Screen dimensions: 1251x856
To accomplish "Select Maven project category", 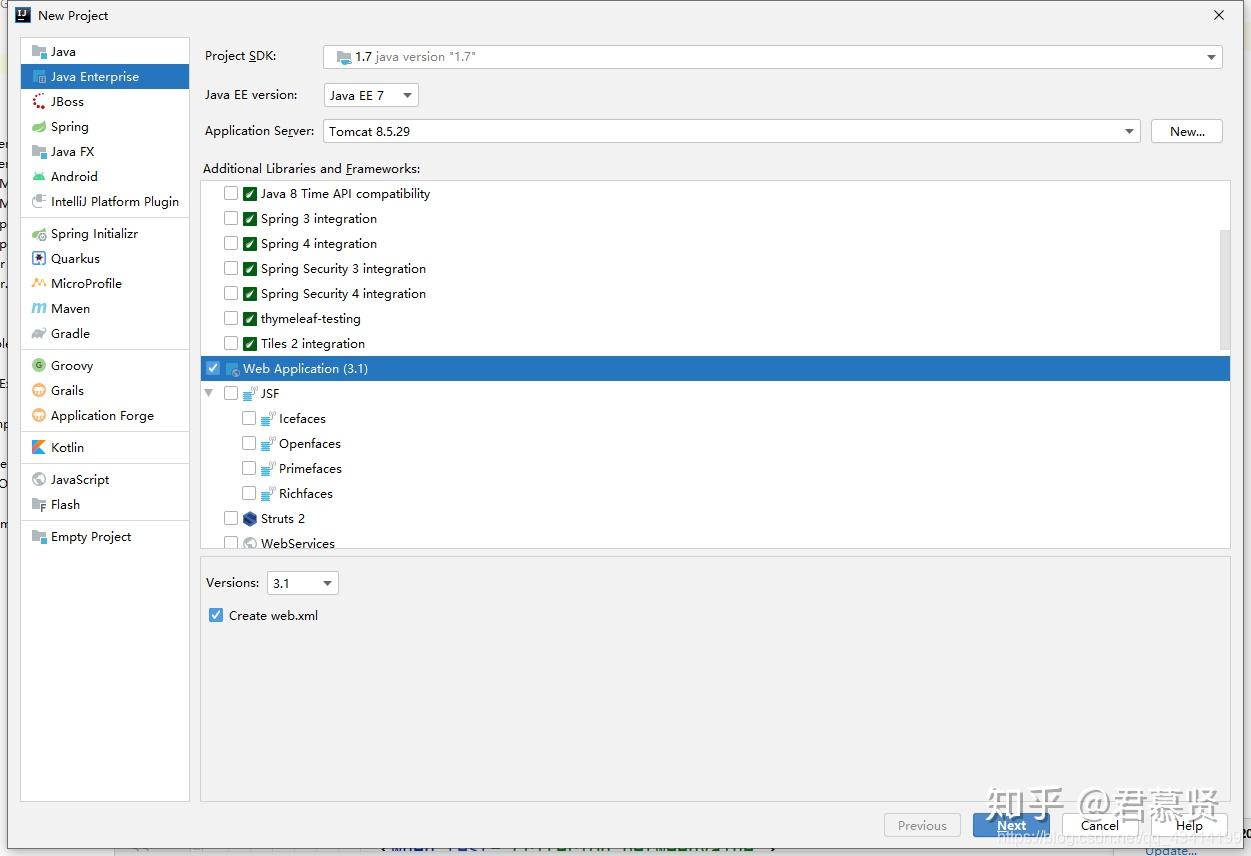I will coord(105,309).
